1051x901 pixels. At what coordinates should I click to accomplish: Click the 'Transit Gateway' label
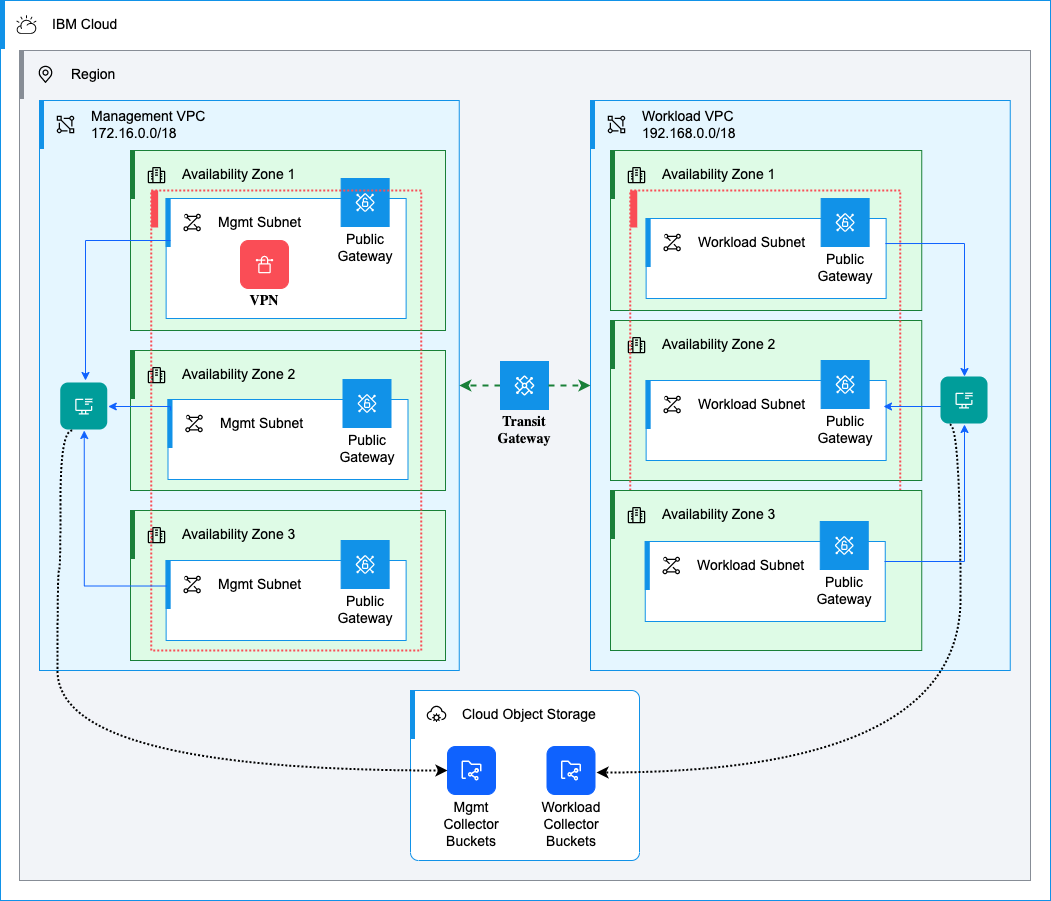524,430
